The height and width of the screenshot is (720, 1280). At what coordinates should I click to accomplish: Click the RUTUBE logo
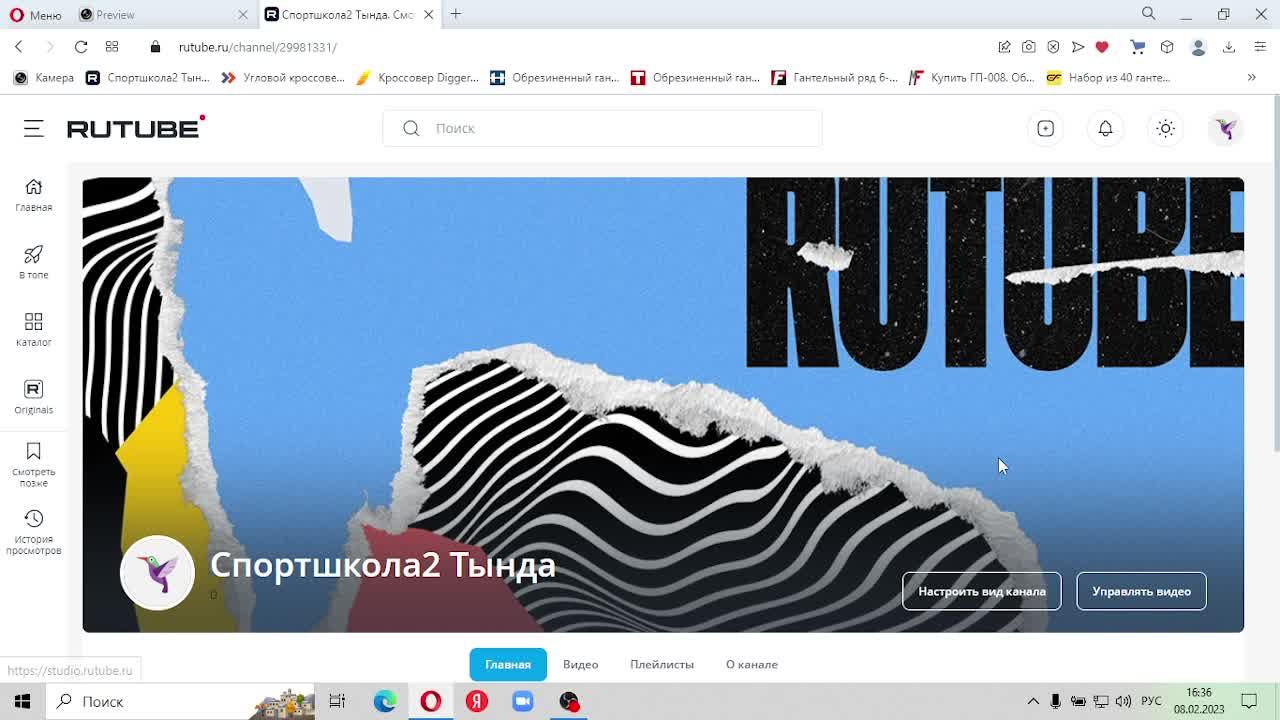click(136, 127)
